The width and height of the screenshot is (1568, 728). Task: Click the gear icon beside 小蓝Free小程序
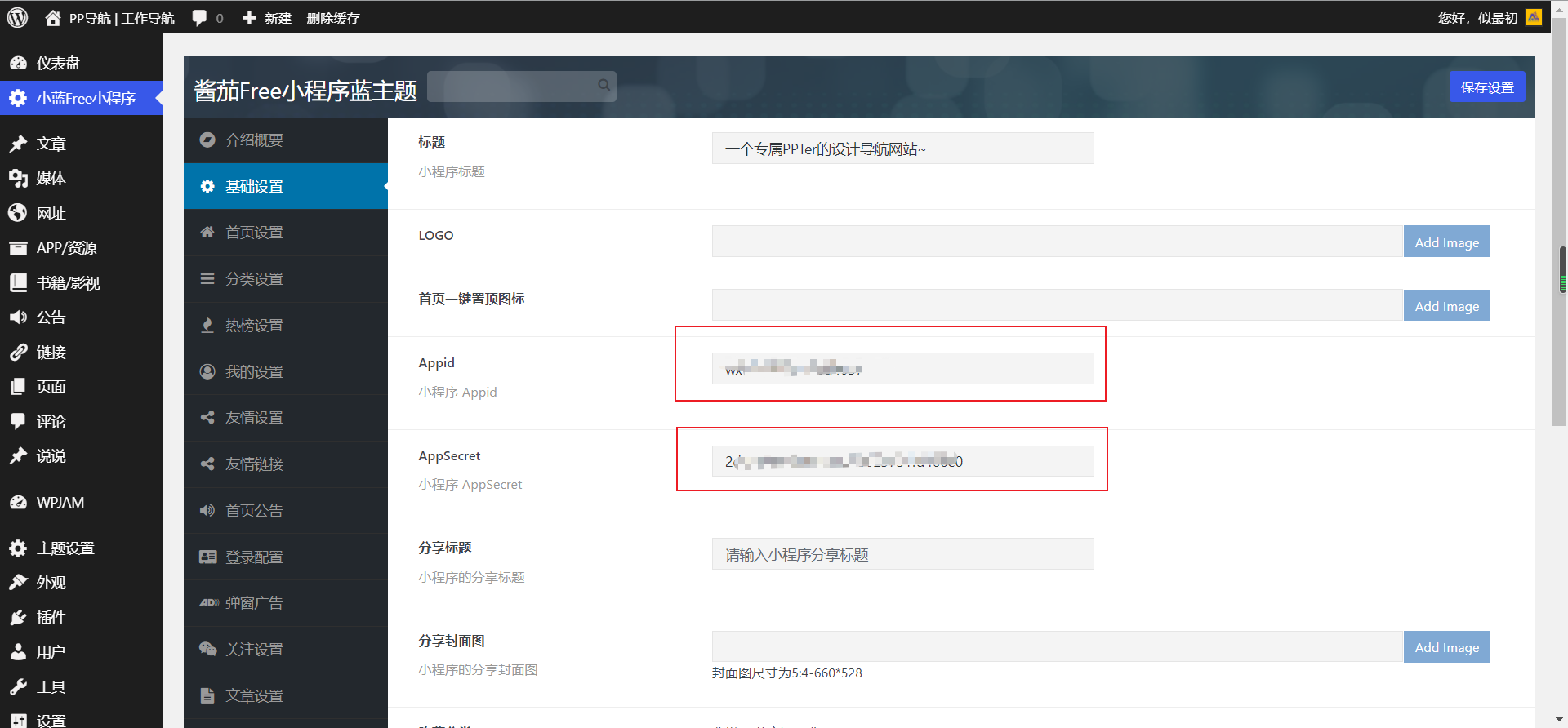point(18,98)
